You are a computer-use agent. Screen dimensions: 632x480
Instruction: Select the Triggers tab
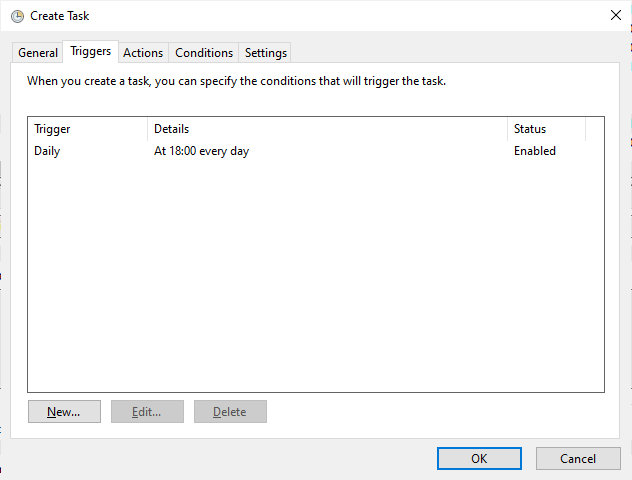tap(91, 51)
